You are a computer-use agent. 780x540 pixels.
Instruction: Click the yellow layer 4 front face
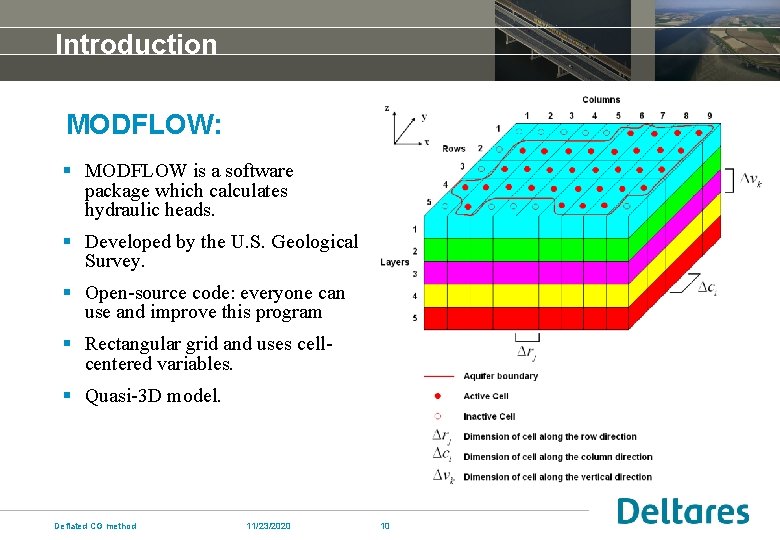tap(526, 295)
